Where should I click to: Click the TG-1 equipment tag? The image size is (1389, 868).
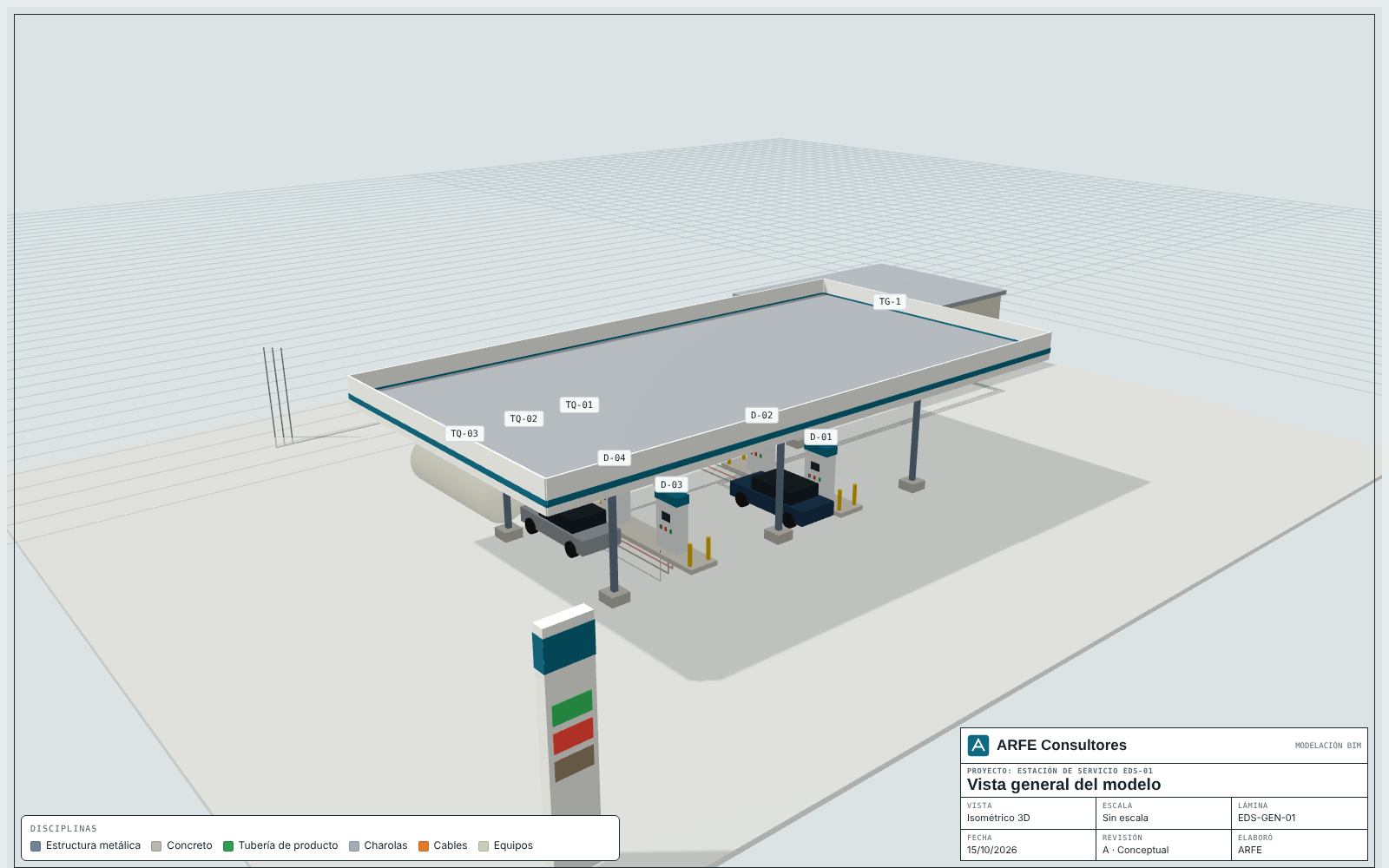coord(890,302)
